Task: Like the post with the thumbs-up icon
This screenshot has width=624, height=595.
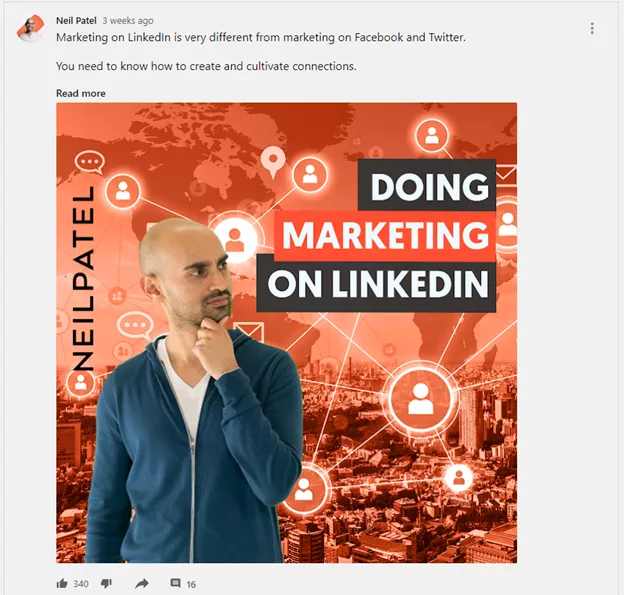Action: coord(62,583)
